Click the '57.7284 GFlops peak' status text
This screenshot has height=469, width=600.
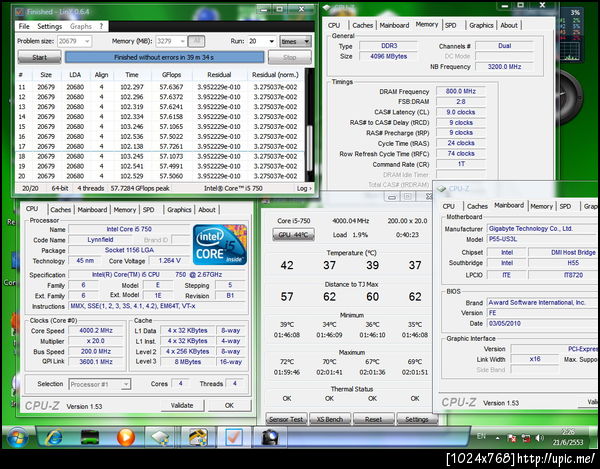point(140,188)
